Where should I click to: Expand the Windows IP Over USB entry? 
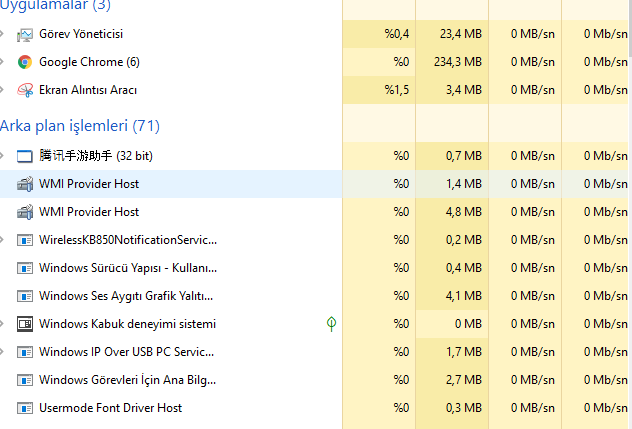(2, 352)
